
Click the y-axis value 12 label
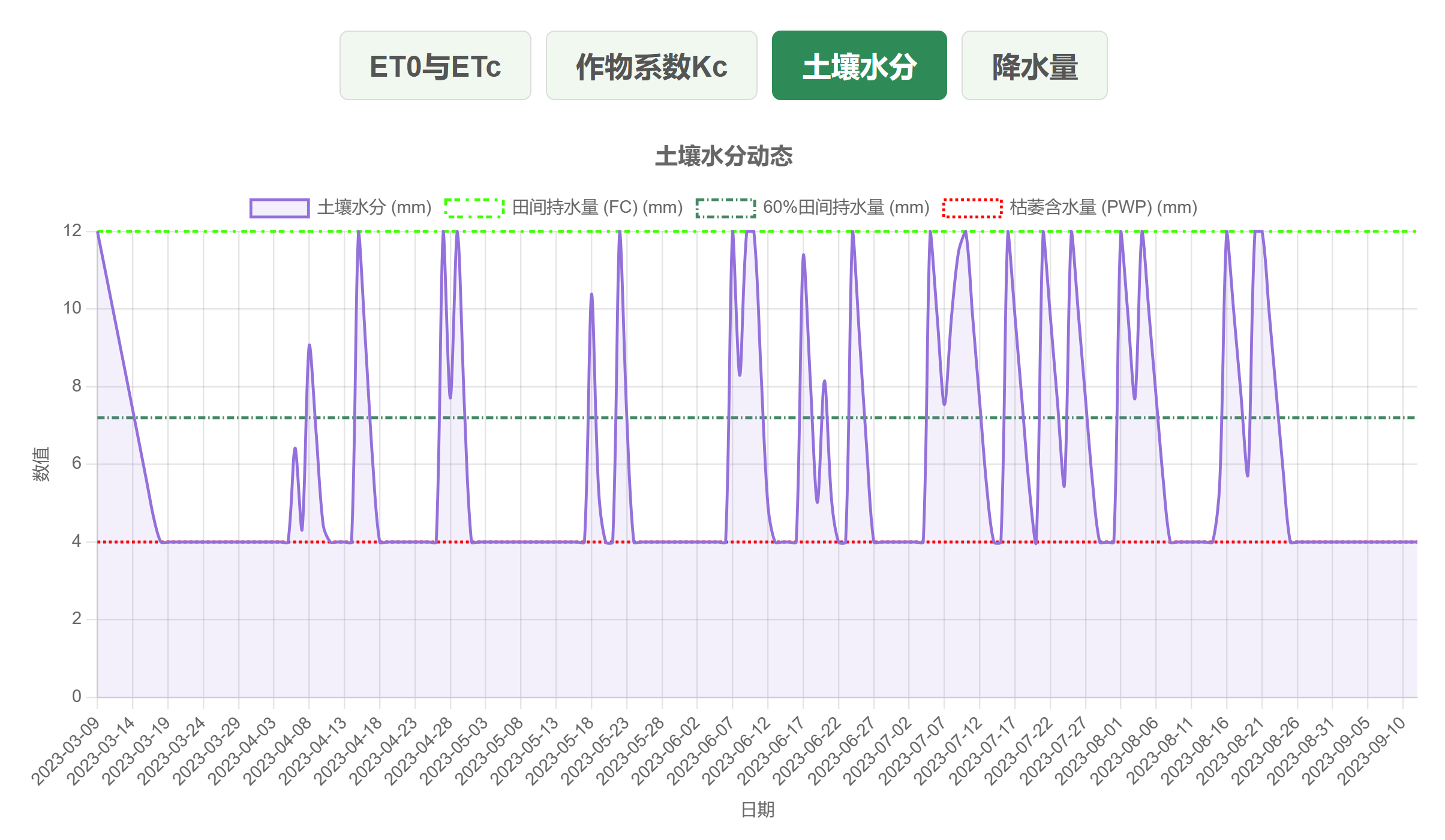tap(73, 231)
